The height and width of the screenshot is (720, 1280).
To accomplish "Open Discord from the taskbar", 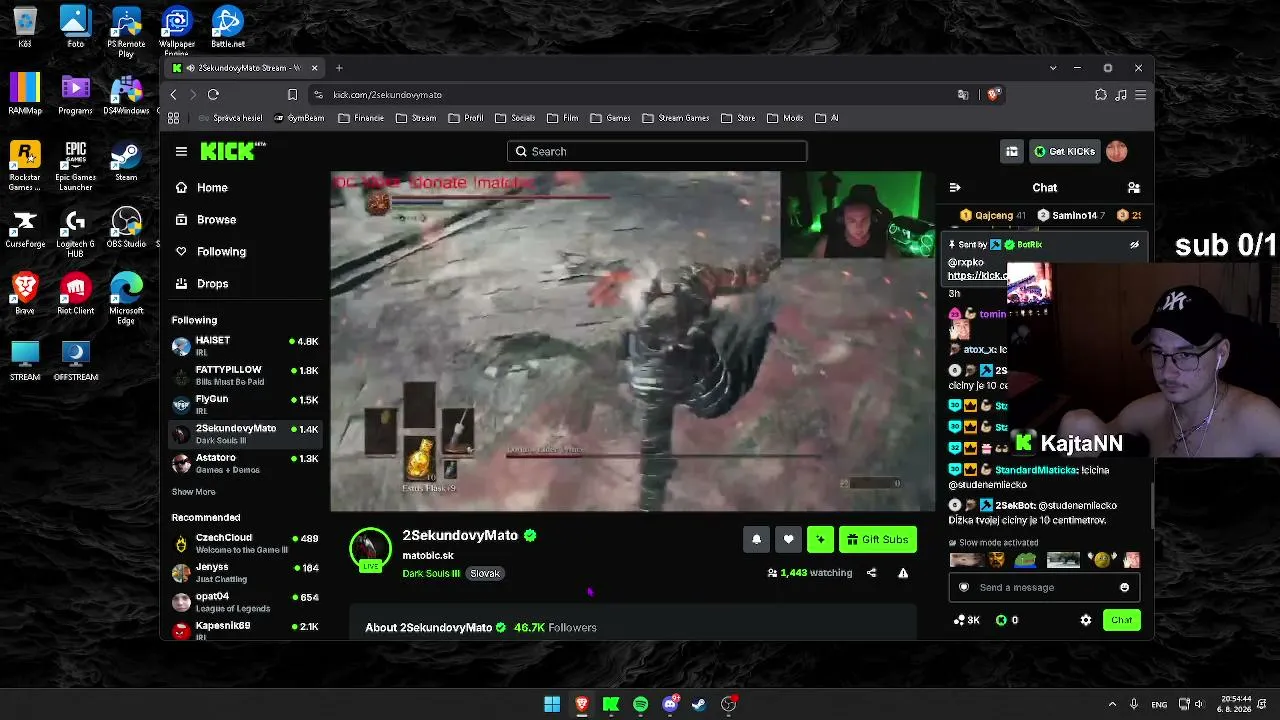I will click(670, 704).
